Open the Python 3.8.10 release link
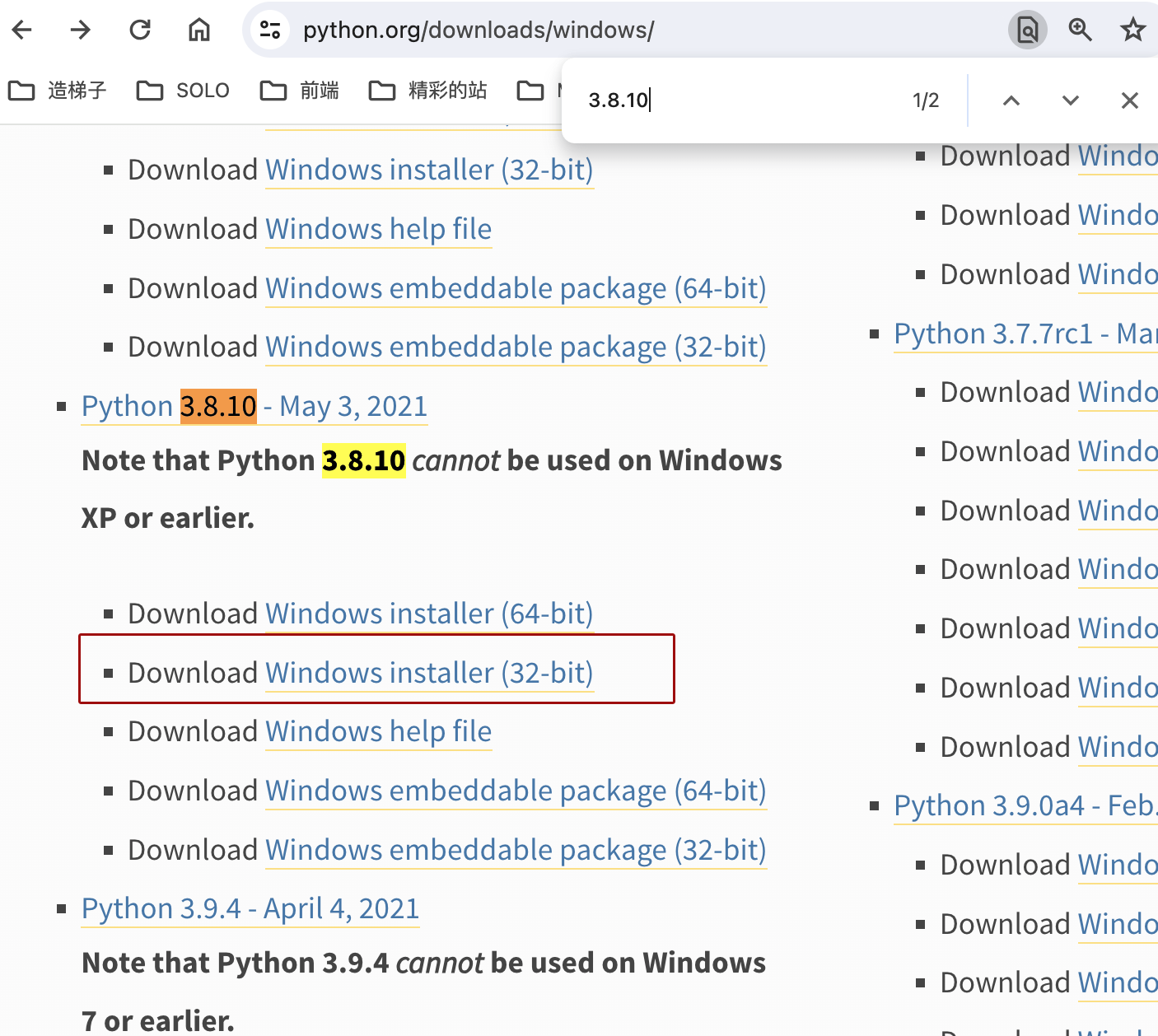1158x1036 pixels. (254, 407)
